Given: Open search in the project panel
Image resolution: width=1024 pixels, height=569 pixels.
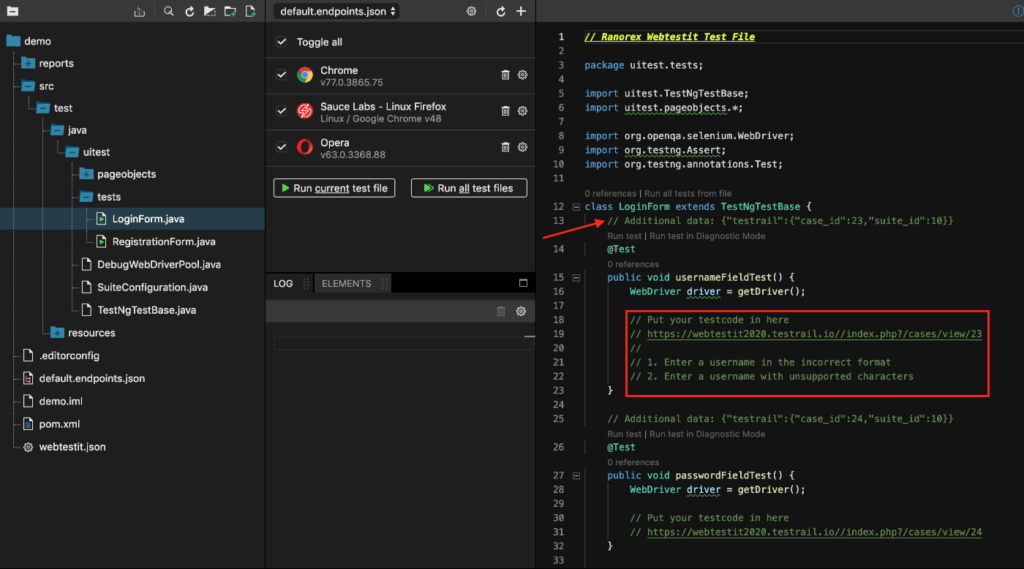Looking at the screenshot, I should coord(168,11).
